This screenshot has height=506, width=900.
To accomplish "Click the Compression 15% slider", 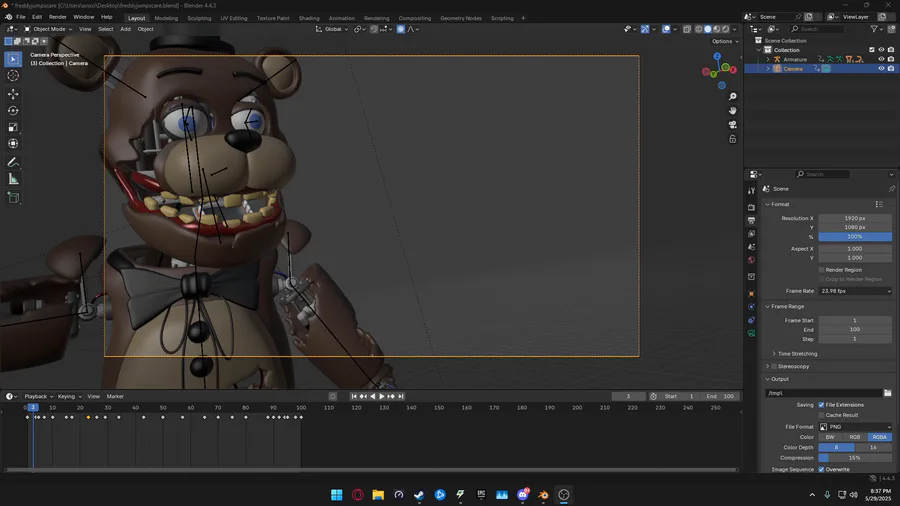I will 855,458.
